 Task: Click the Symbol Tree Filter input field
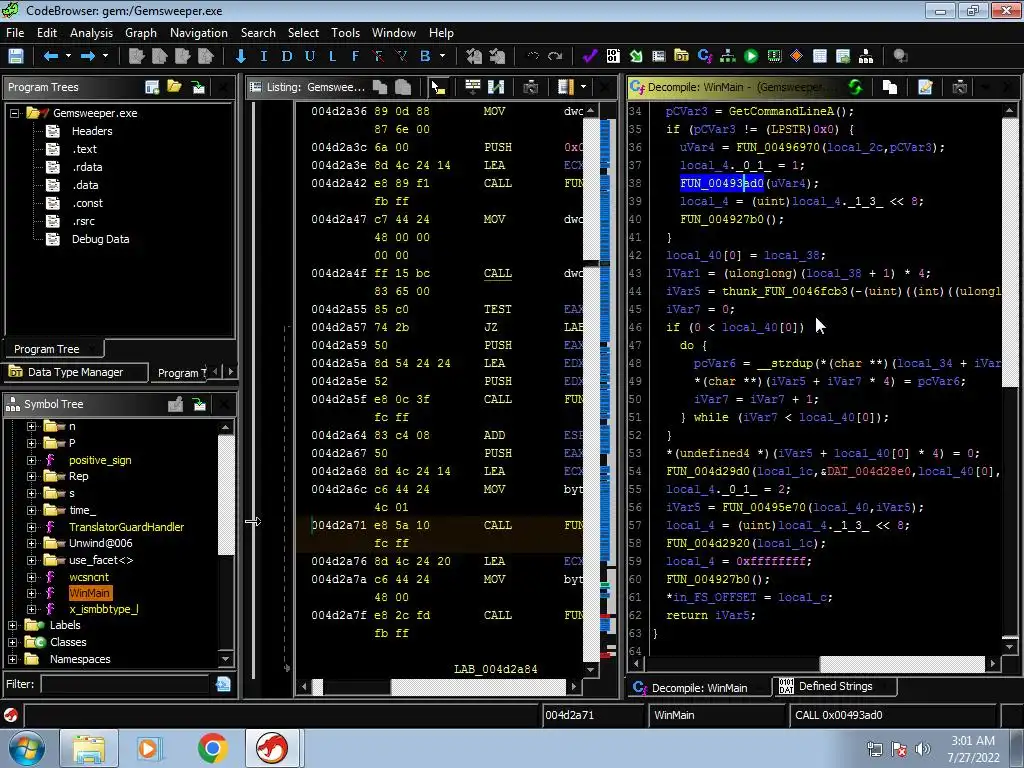pyautogui.click(x=125, y=684)
